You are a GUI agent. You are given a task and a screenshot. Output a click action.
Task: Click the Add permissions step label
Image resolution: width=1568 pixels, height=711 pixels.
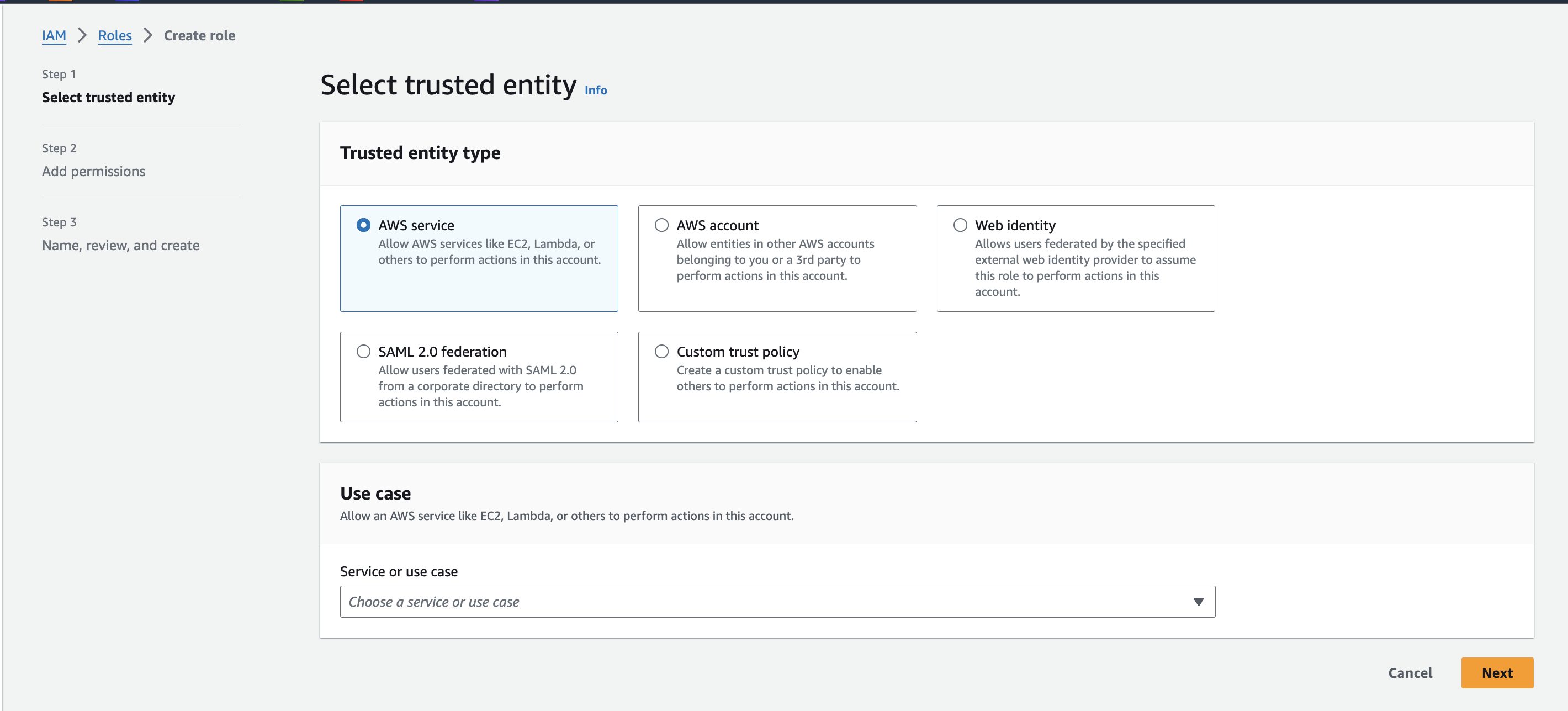93,171
